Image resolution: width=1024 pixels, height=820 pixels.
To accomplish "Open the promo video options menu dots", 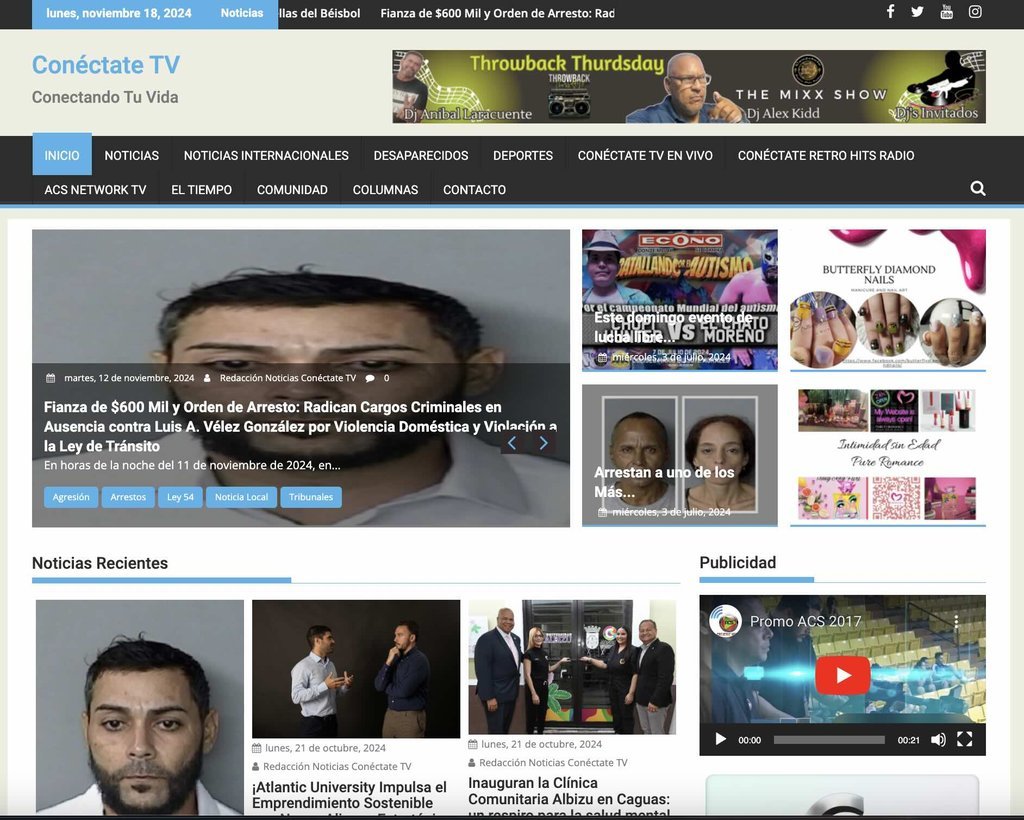I will click(x=956, y=621).
